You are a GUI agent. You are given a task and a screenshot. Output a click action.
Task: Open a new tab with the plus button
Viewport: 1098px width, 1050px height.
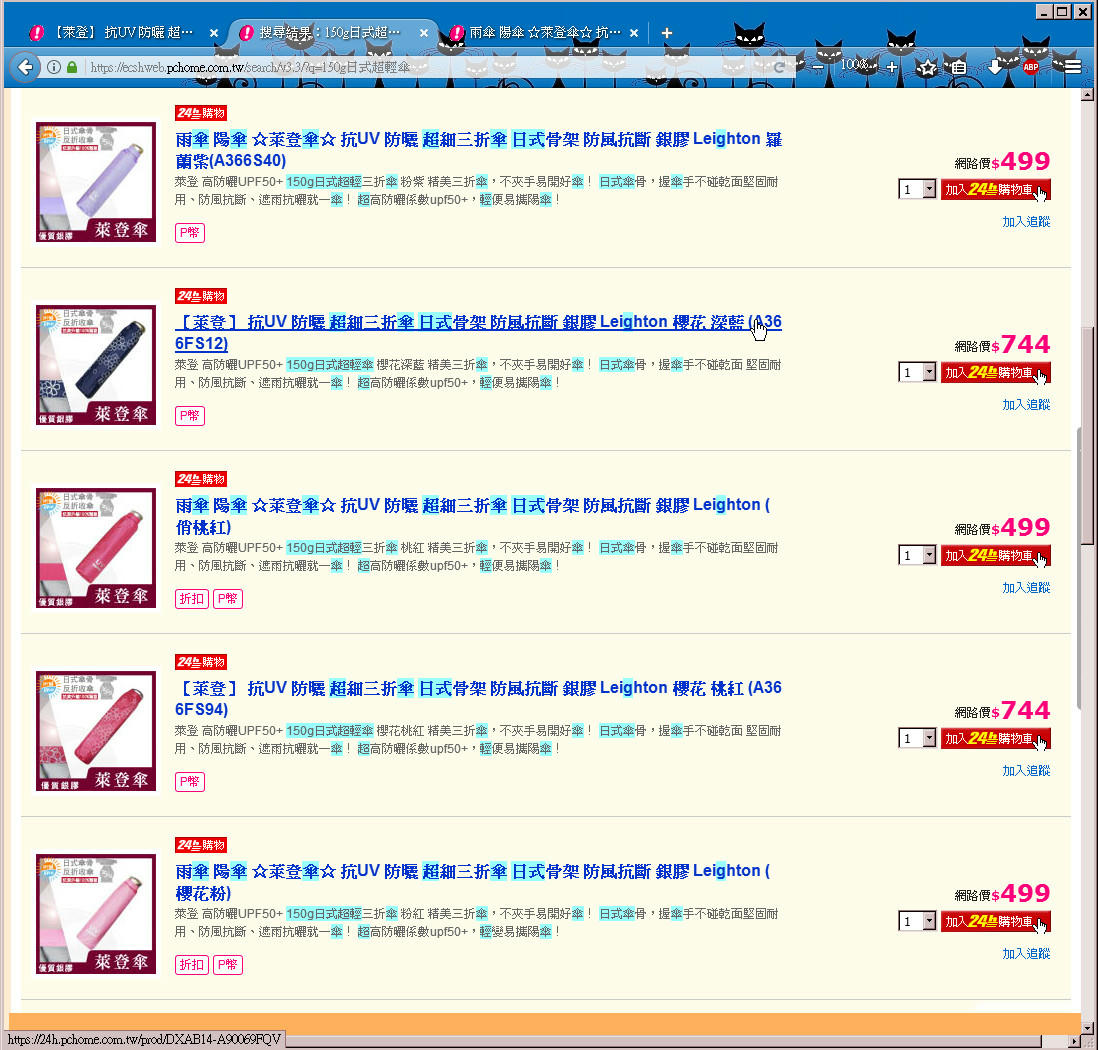pyautogui.click(x=667, y=33)
